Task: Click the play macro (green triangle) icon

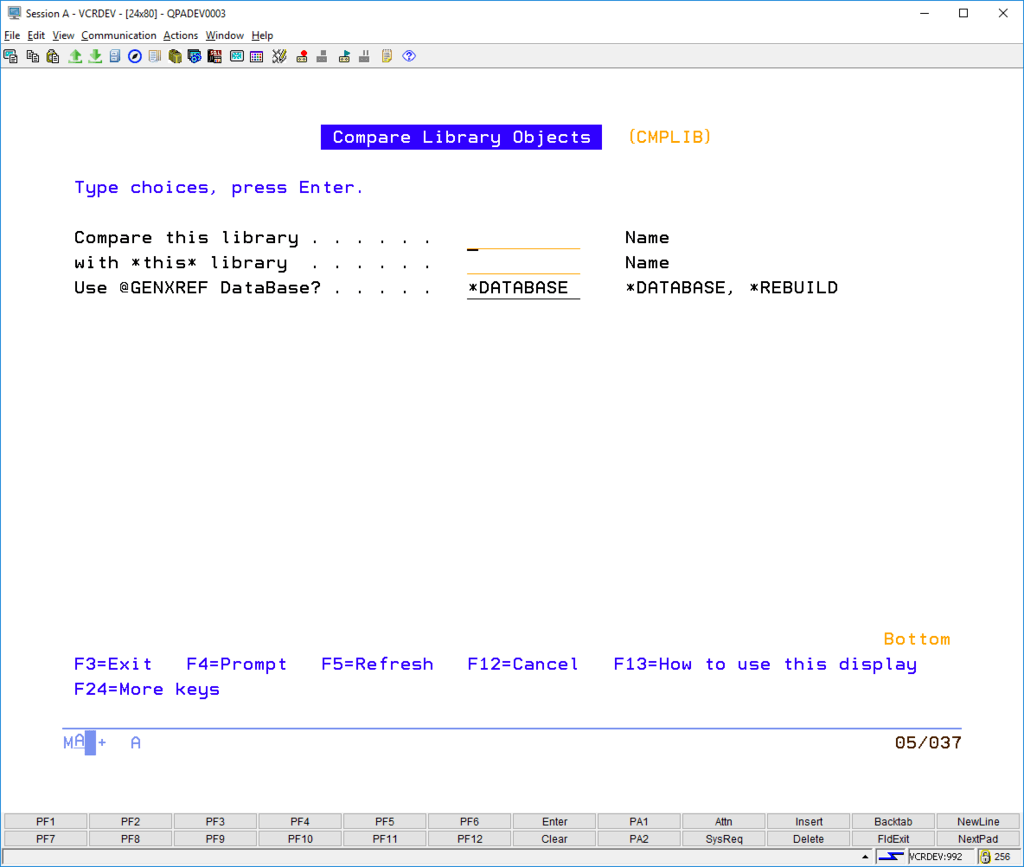Action: point(344,56)
